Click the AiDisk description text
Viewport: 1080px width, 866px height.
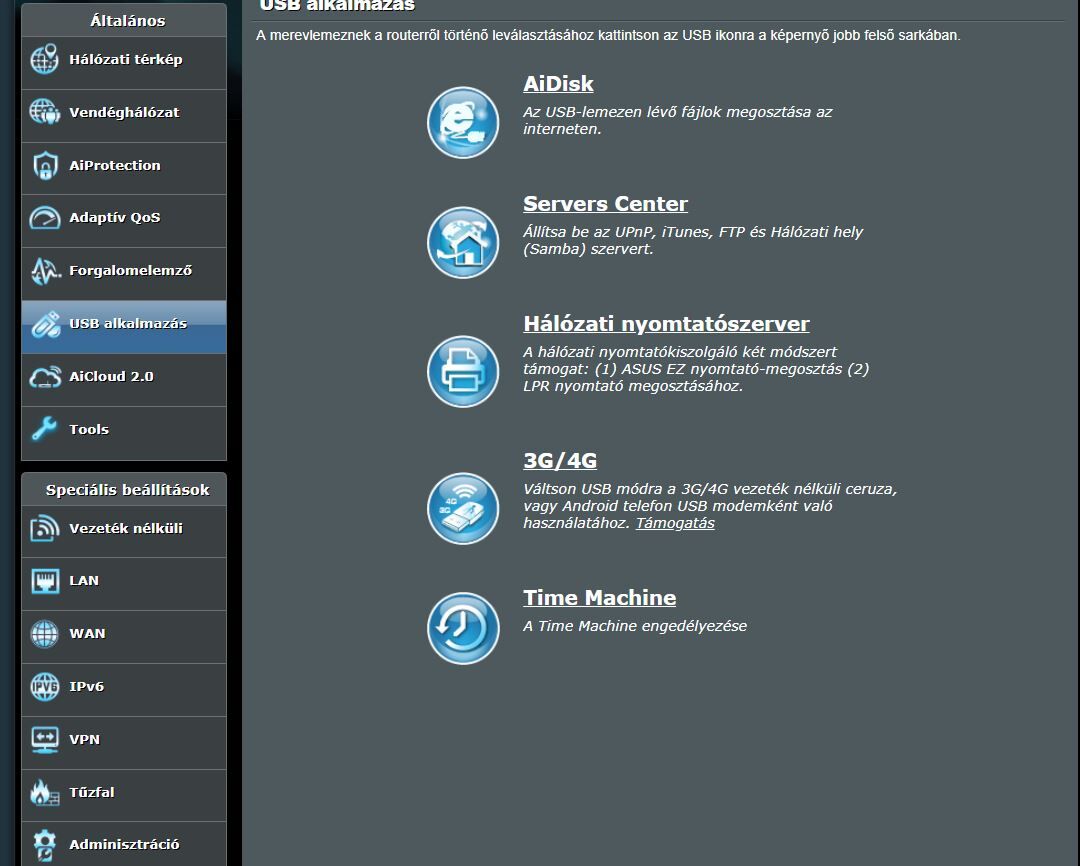pos(678,121)
